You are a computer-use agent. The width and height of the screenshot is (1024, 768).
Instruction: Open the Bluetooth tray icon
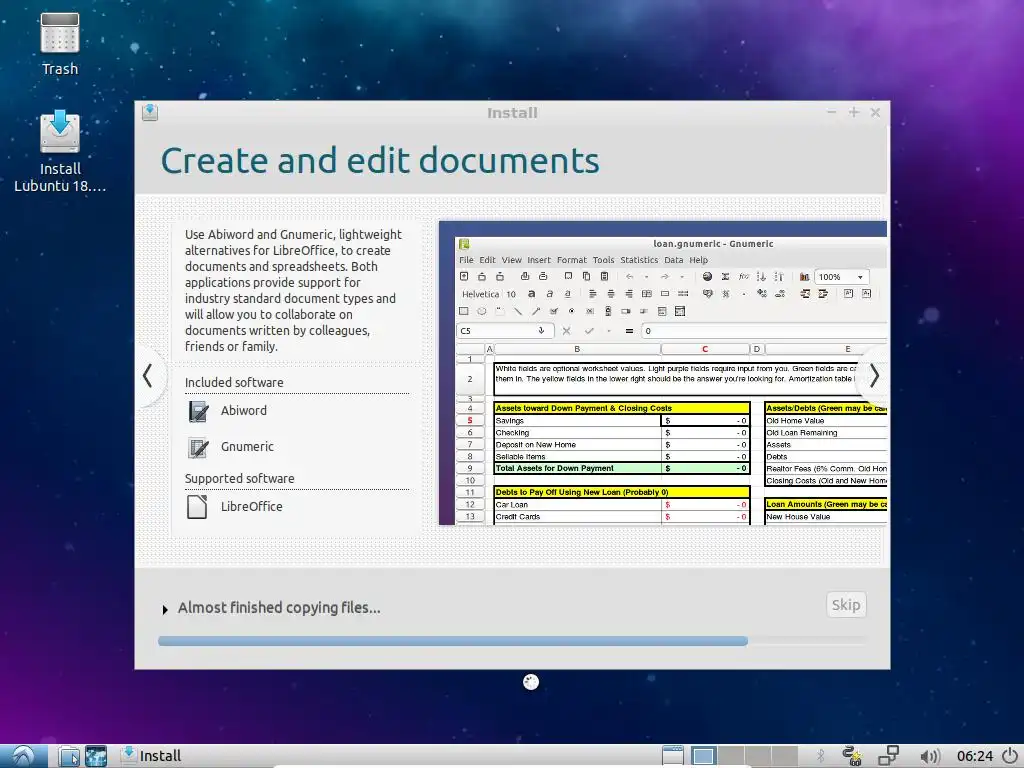point(821,756)
